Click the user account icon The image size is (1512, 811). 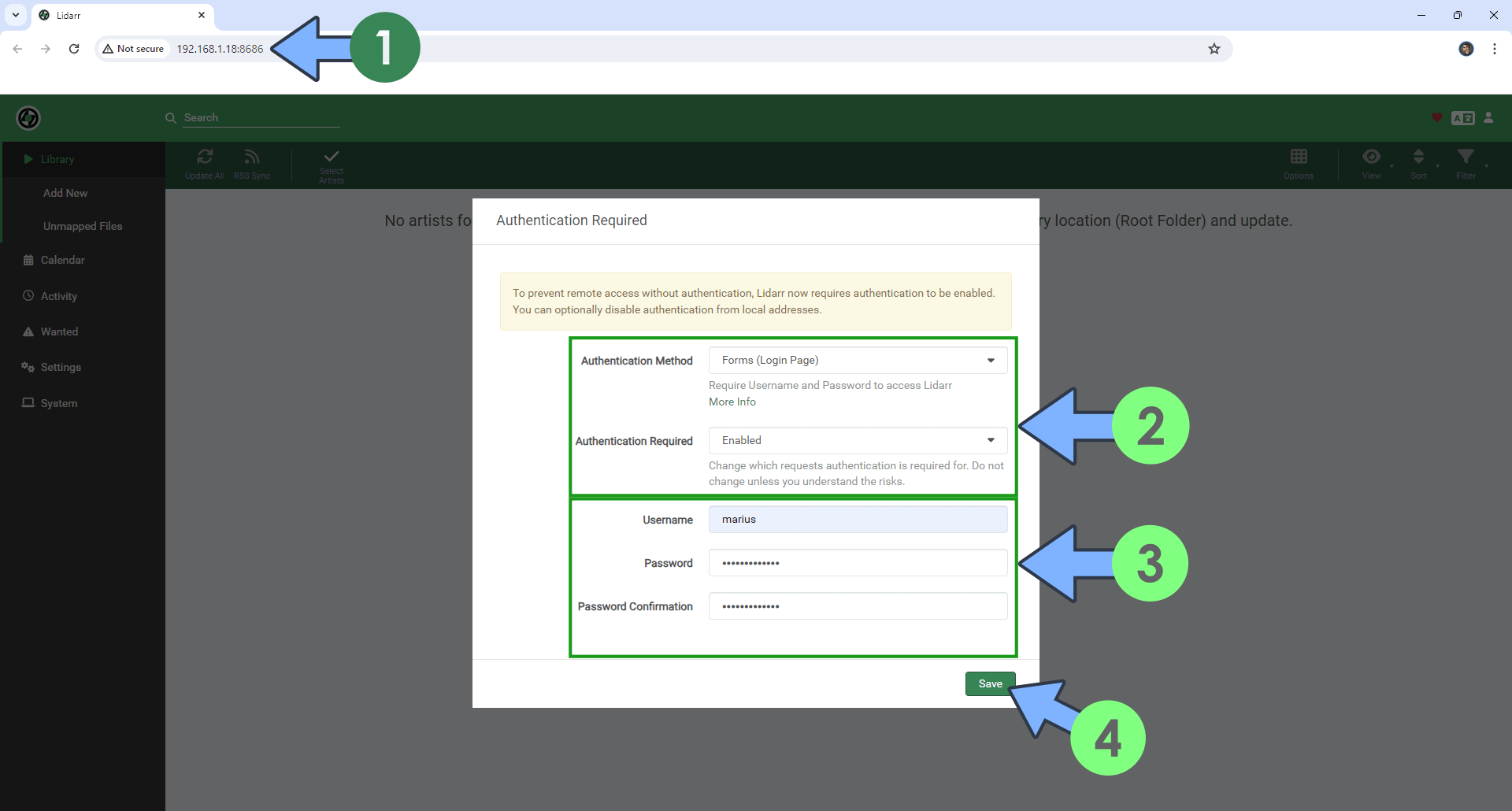[1488, 117]
